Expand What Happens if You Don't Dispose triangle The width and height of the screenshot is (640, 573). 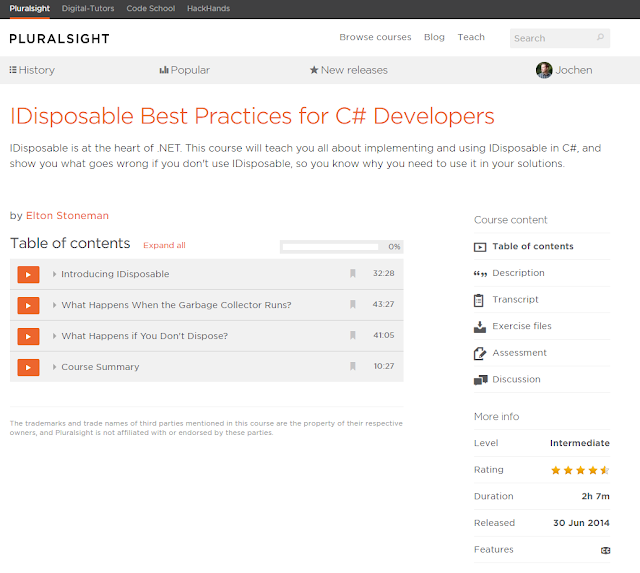pos(54,336)
